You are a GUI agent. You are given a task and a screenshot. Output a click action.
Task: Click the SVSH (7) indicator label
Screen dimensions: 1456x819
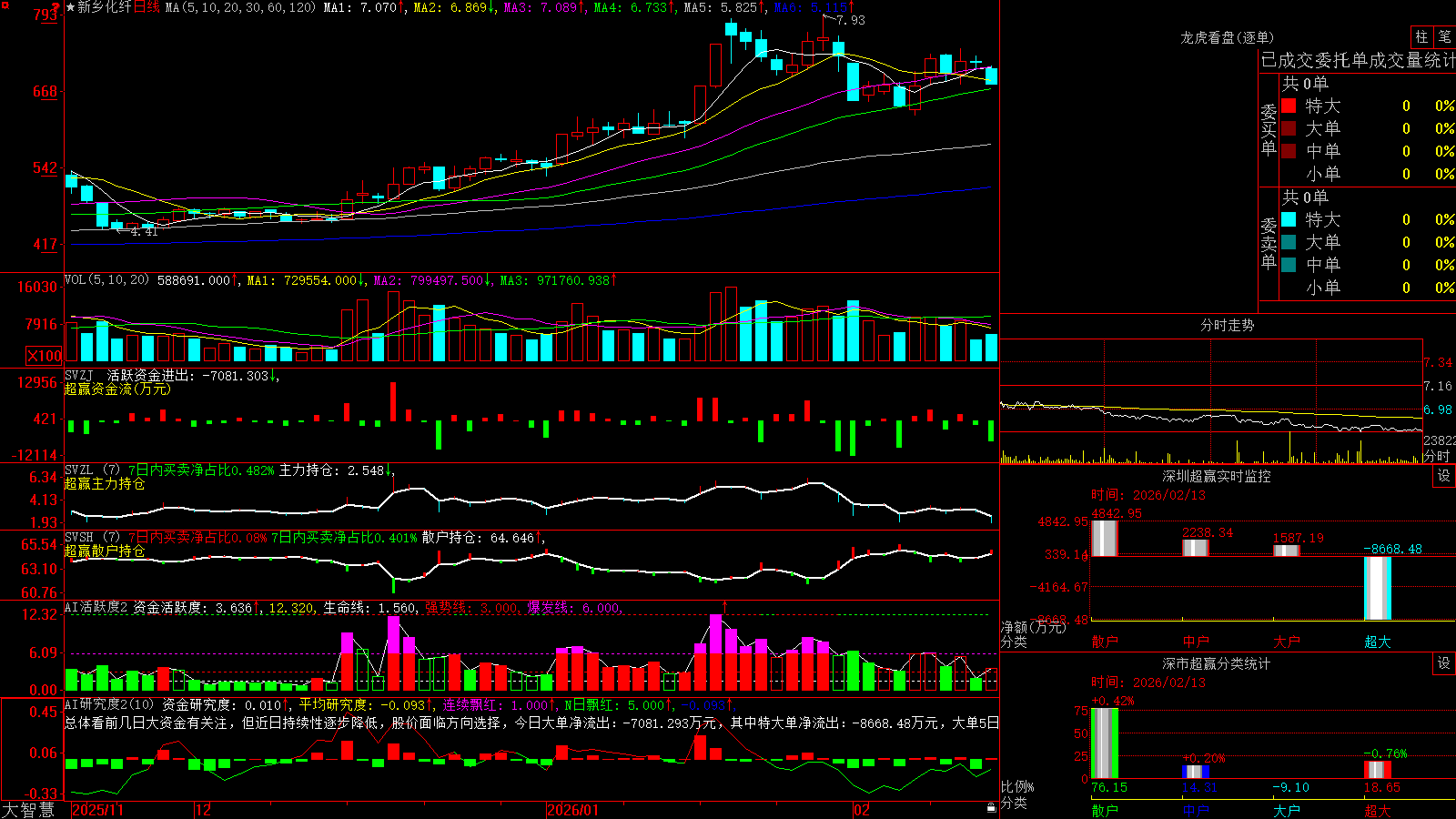click(x=93, y=538)
